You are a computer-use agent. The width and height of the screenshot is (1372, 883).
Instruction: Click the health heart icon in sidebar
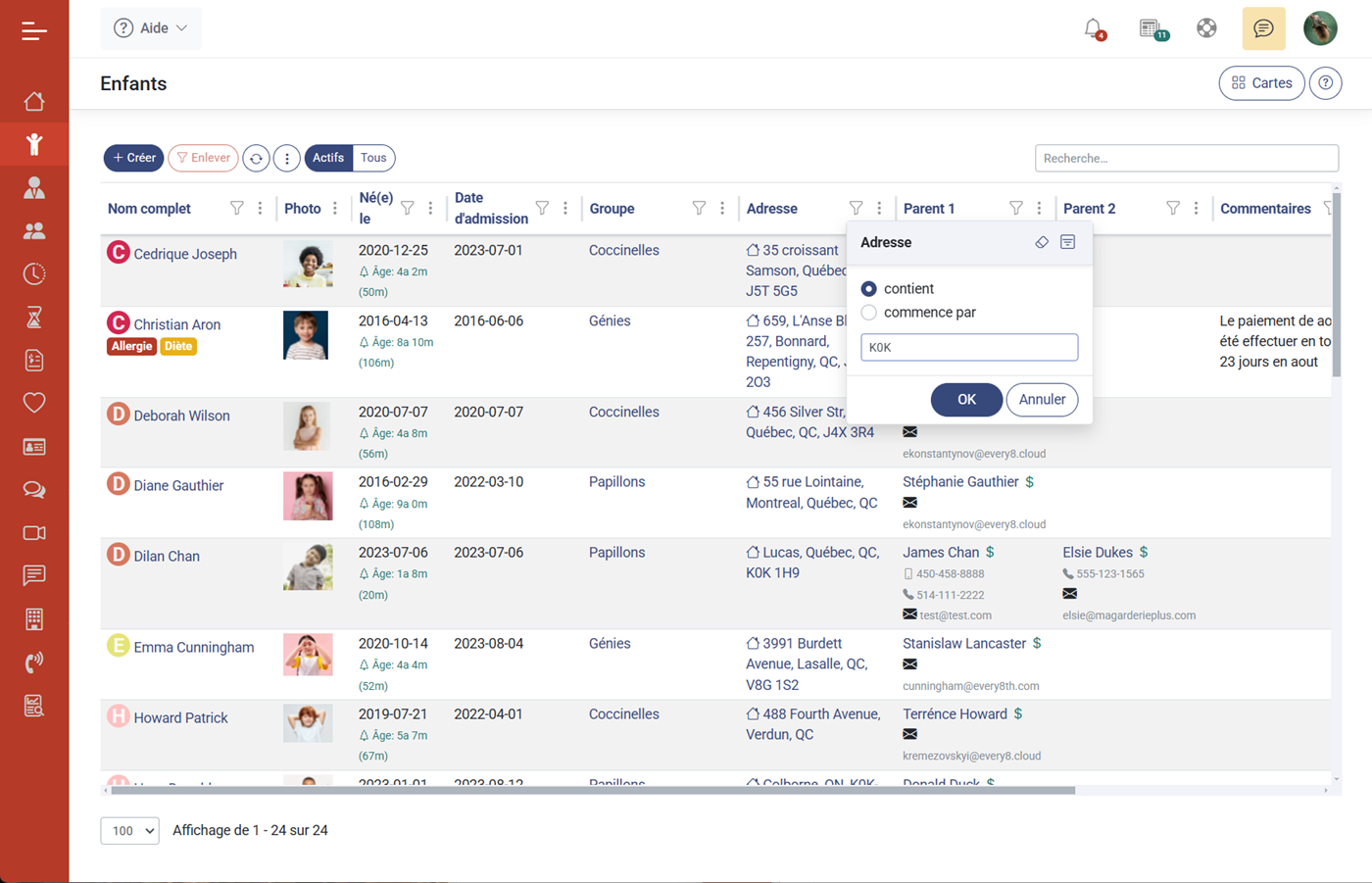tap(34, 403)
